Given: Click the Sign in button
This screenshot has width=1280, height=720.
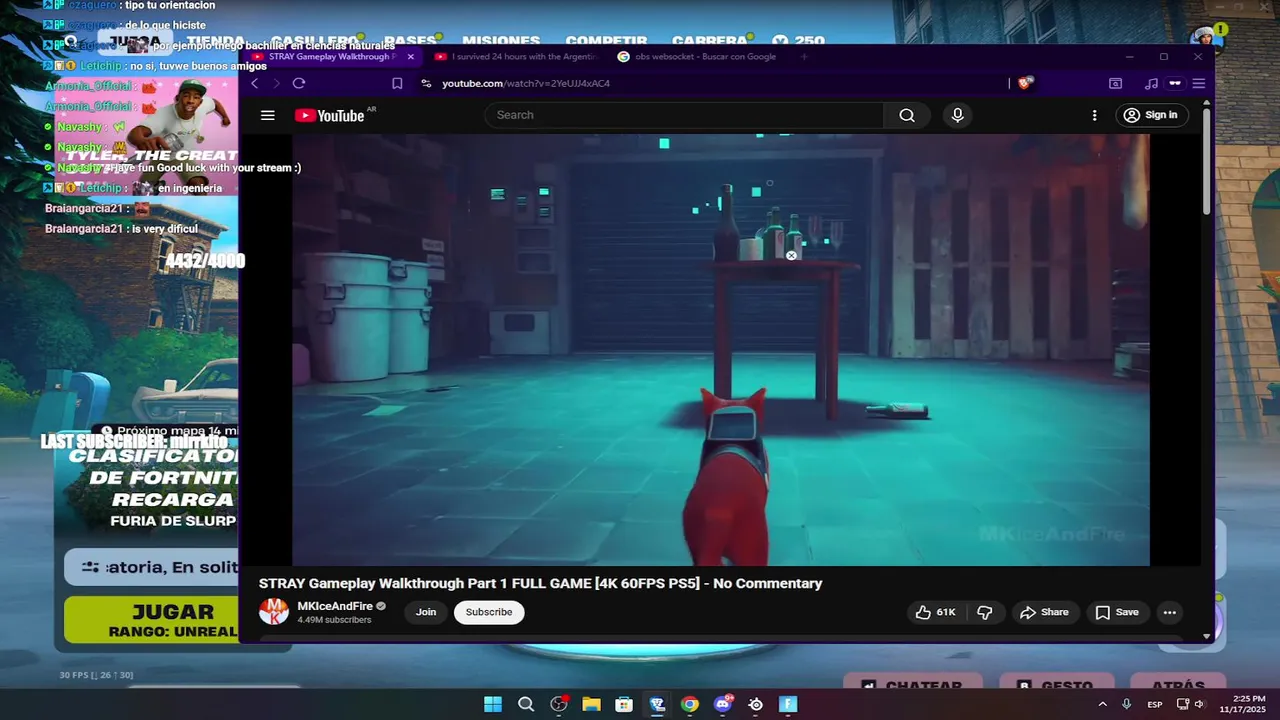Looking at the screenshot, I should [x=1151, y=115].
